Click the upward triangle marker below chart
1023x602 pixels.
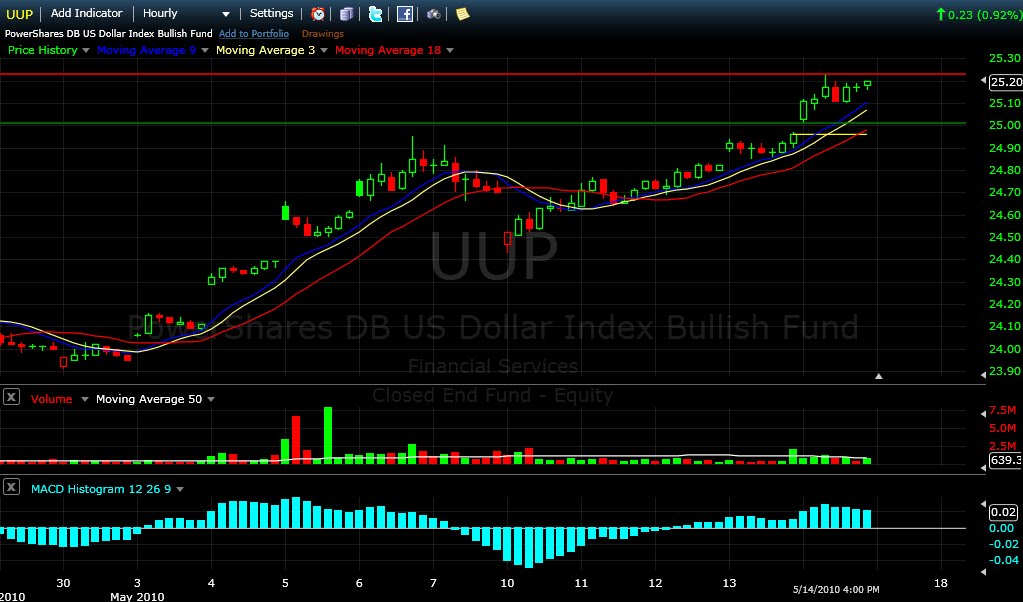click(879, 376)
